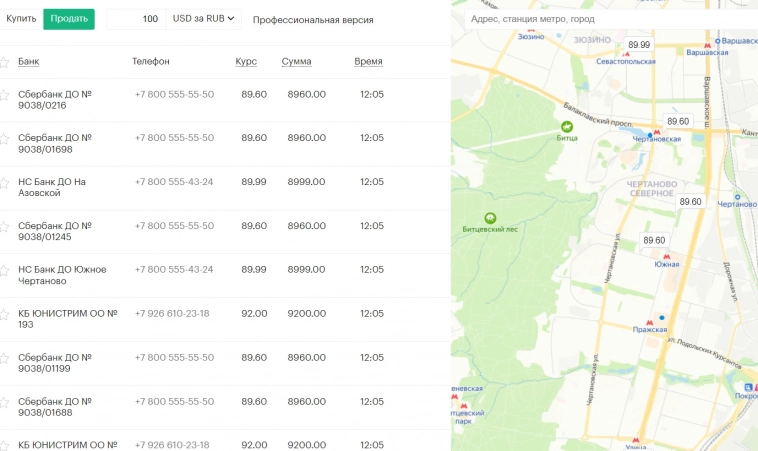
Task: Select the Битца horse icon on map
Action: tap(567, 127)
